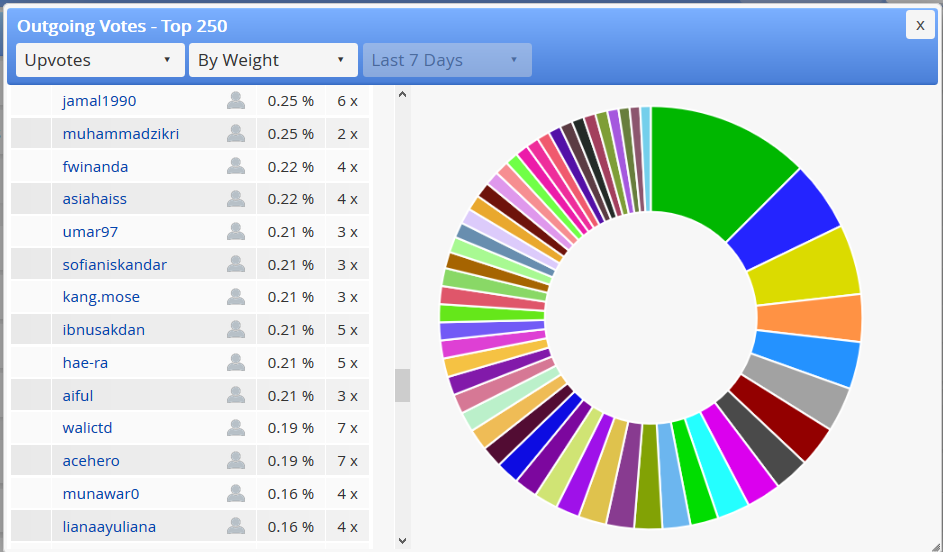Screen dimensions: 943x552
Task: Open umar97 account link
Action: click(90, 232)
